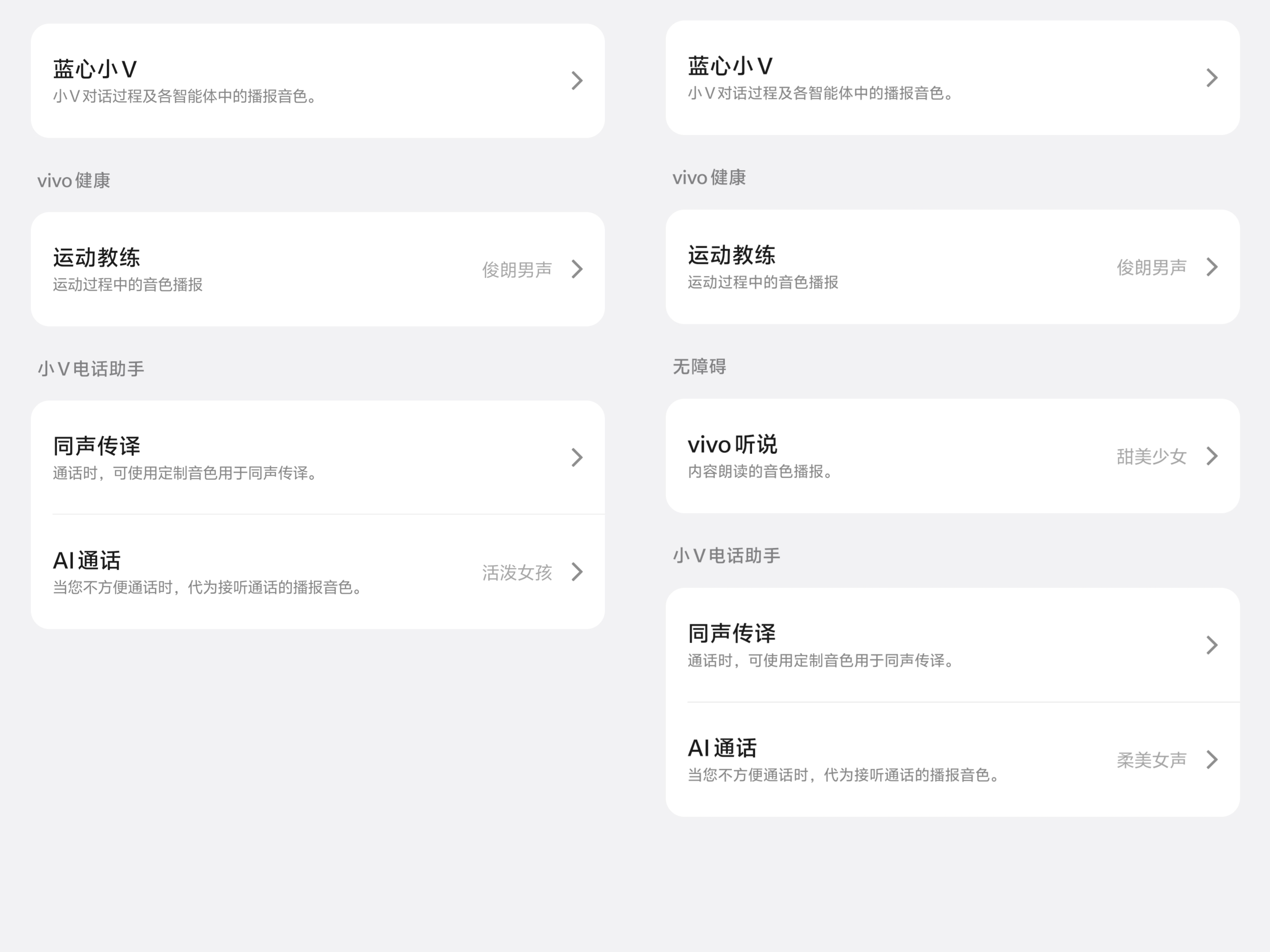Click left panel description 运动过程中的音色播报

pos(127,284)
